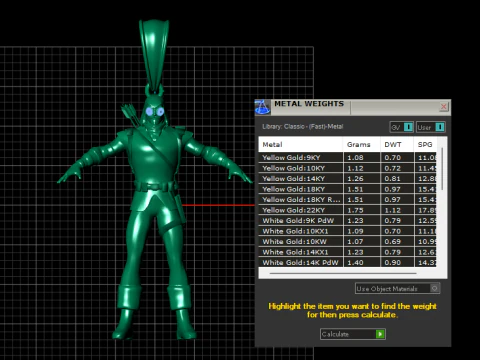Click Grams value 1.09 for White Gold:10KX1
Image resolution: width=480 pixels, height=360 pixels.
(355, 231)
